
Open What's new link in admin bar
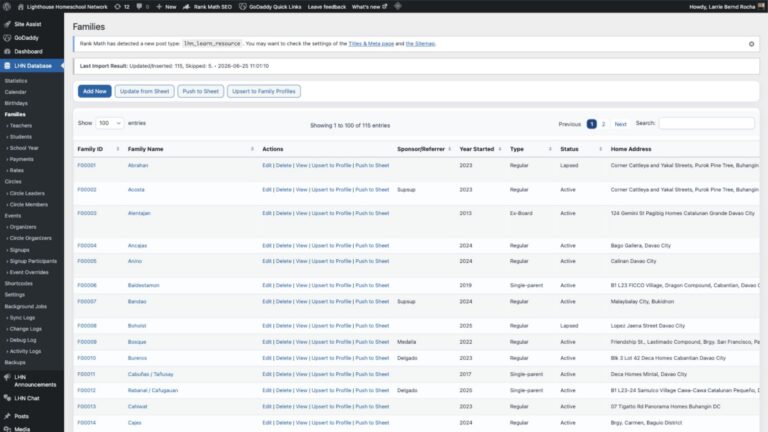coord(369,7)
